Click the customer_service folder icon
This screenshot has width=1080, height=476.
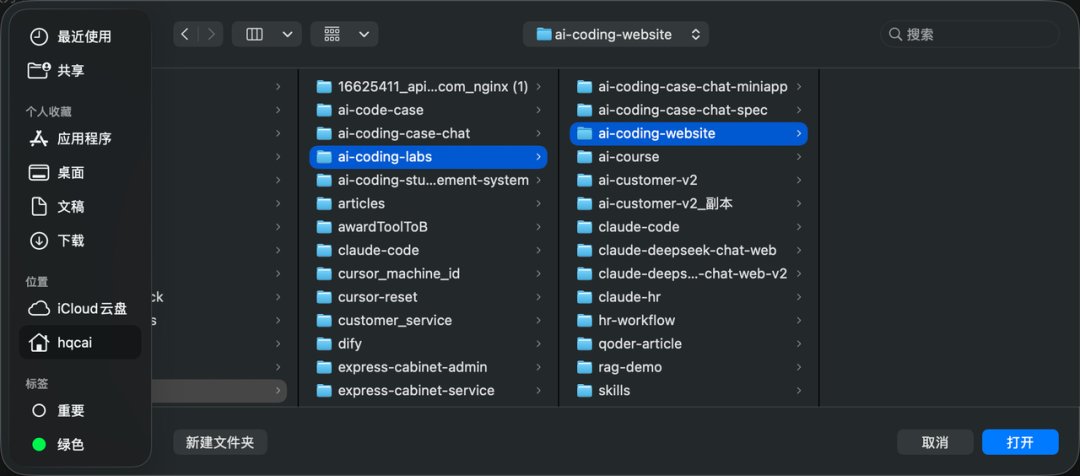click(x=324, y=320)
